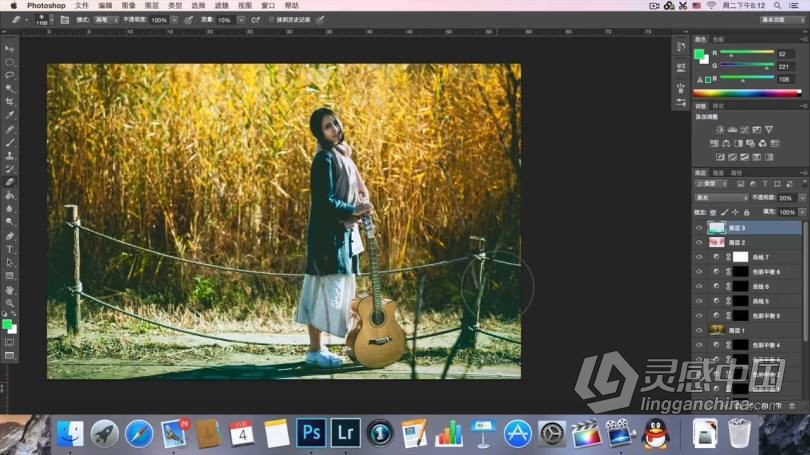The image size is (810, 455).
Task: Click the delete layer trash button
Action: point(792,406)
